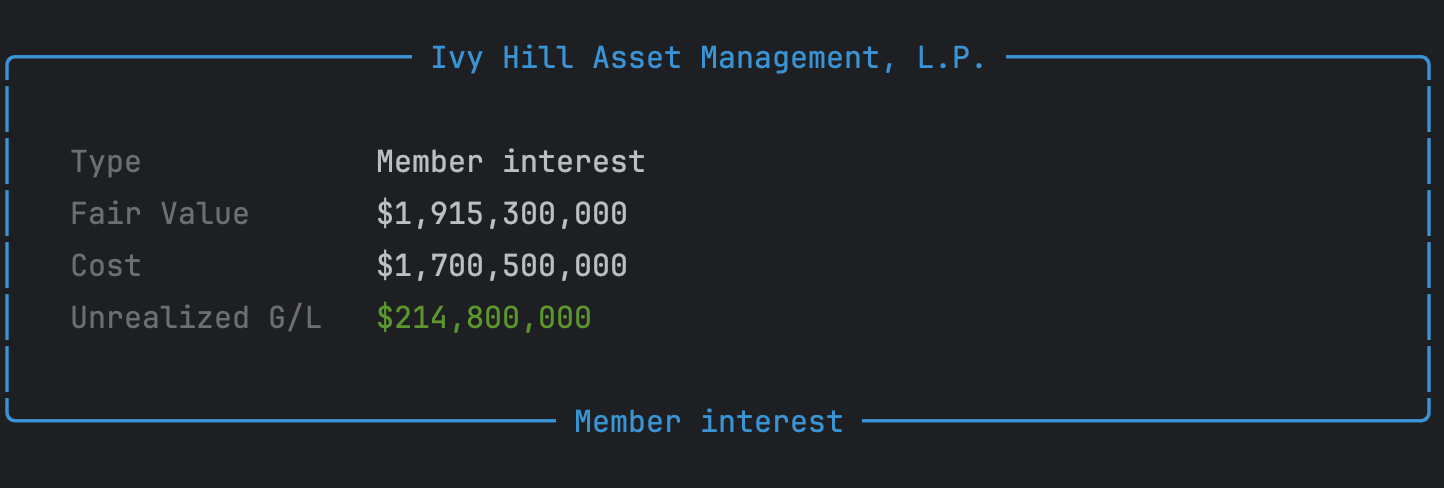Click the word "Ivy" in the title

click(457, 58)
